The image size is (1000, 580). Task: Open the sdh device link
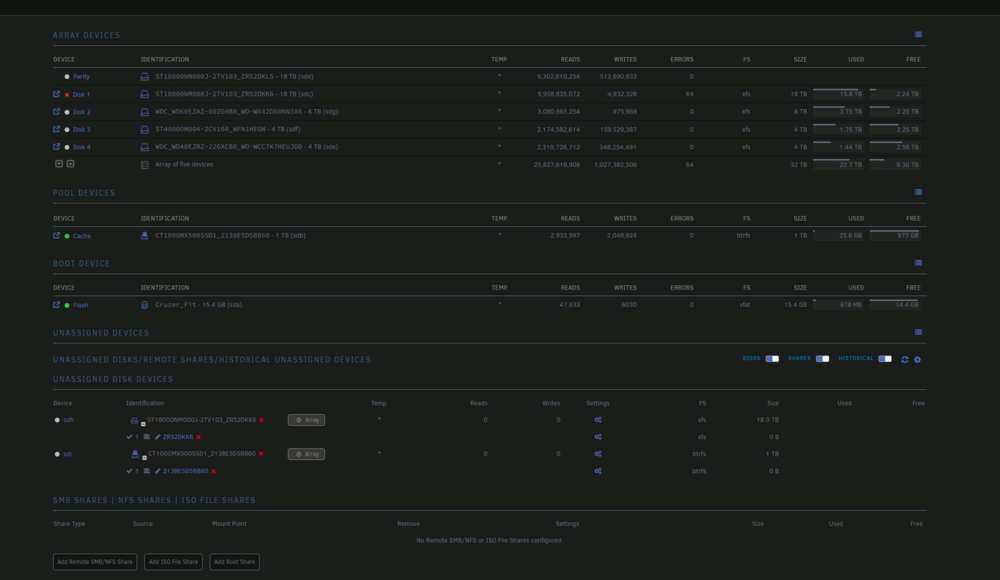coord(68,420)
